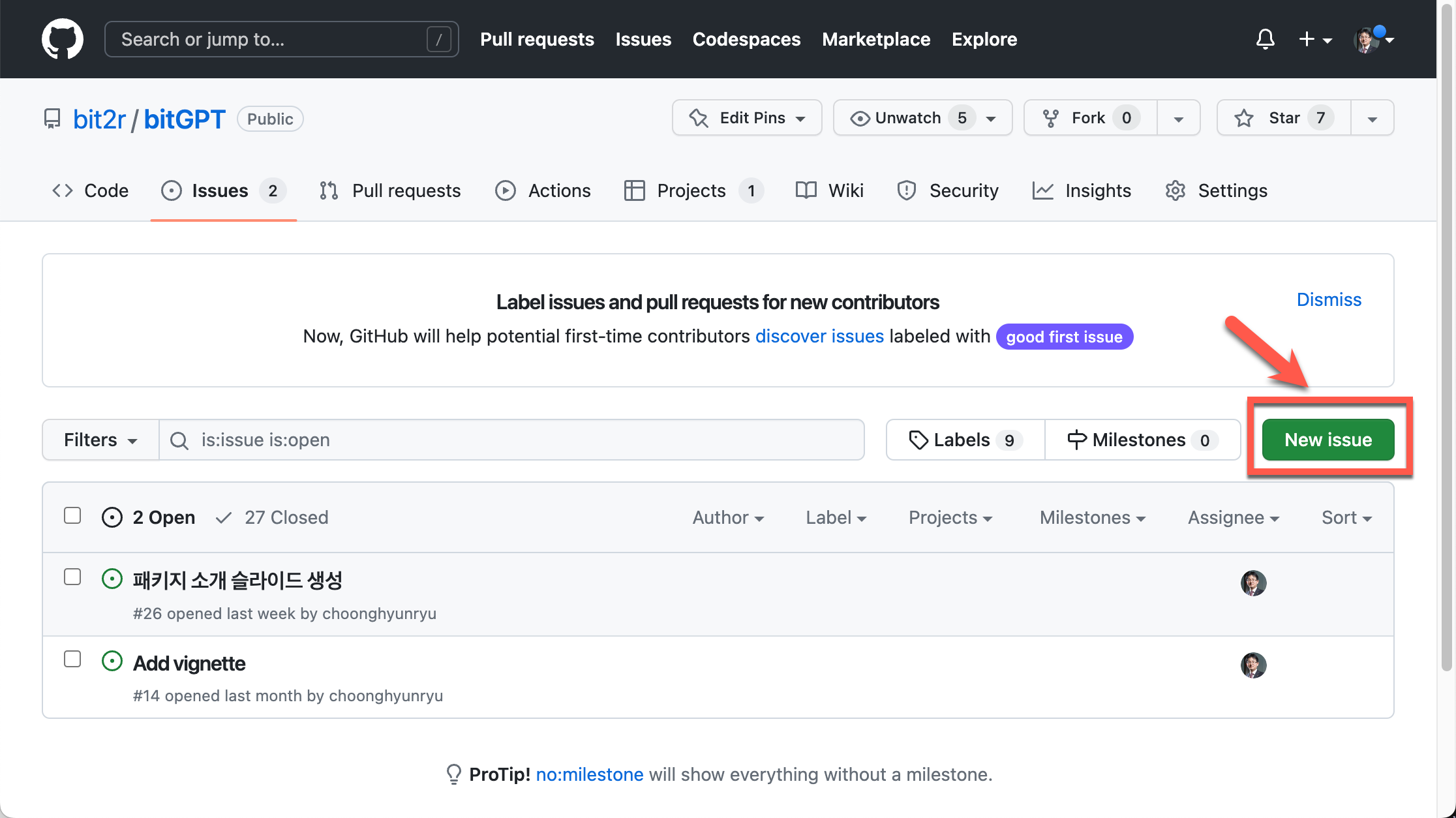
Task: Click the plus create-new icon
Action: 1307,39
